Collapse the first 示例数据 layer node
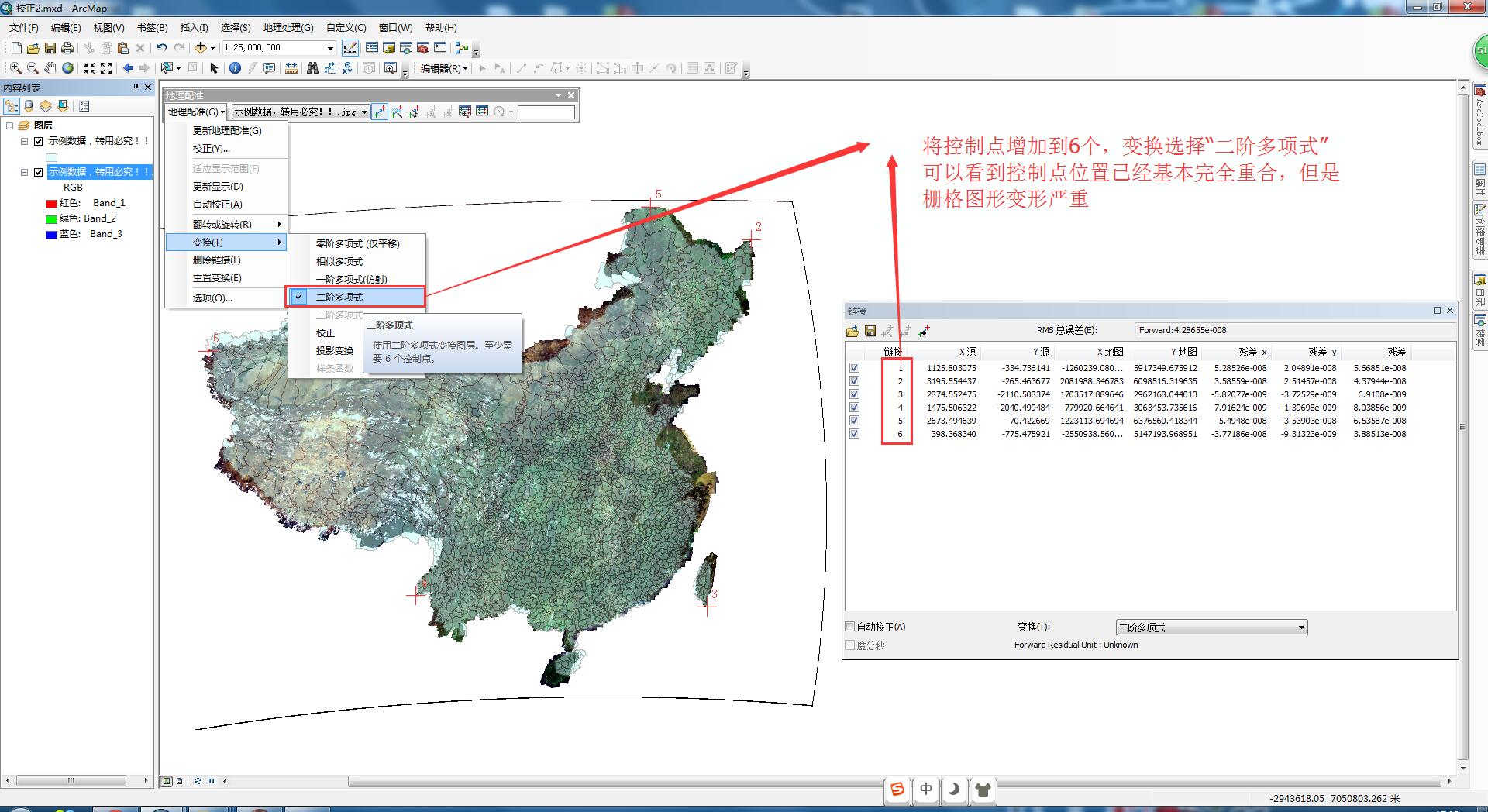The image size is (1488, 812). pos(25,141)
